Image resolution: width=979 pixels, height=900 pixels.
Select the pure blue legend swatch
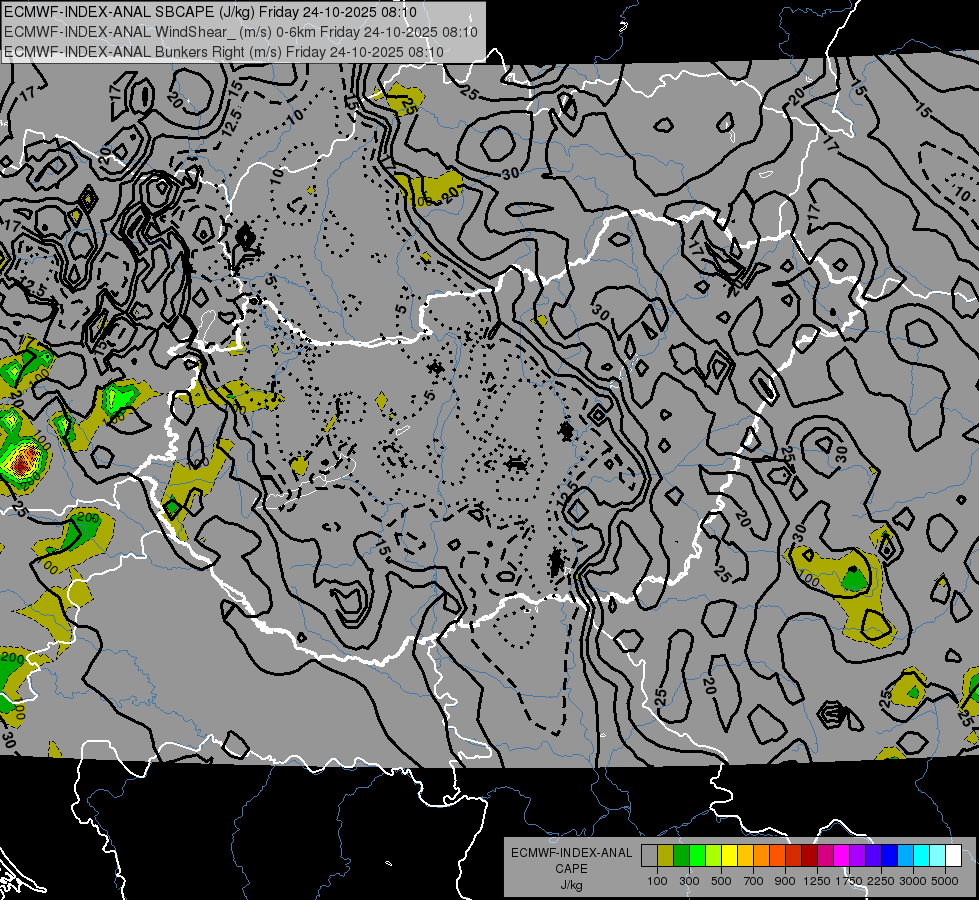pos(889,856)
